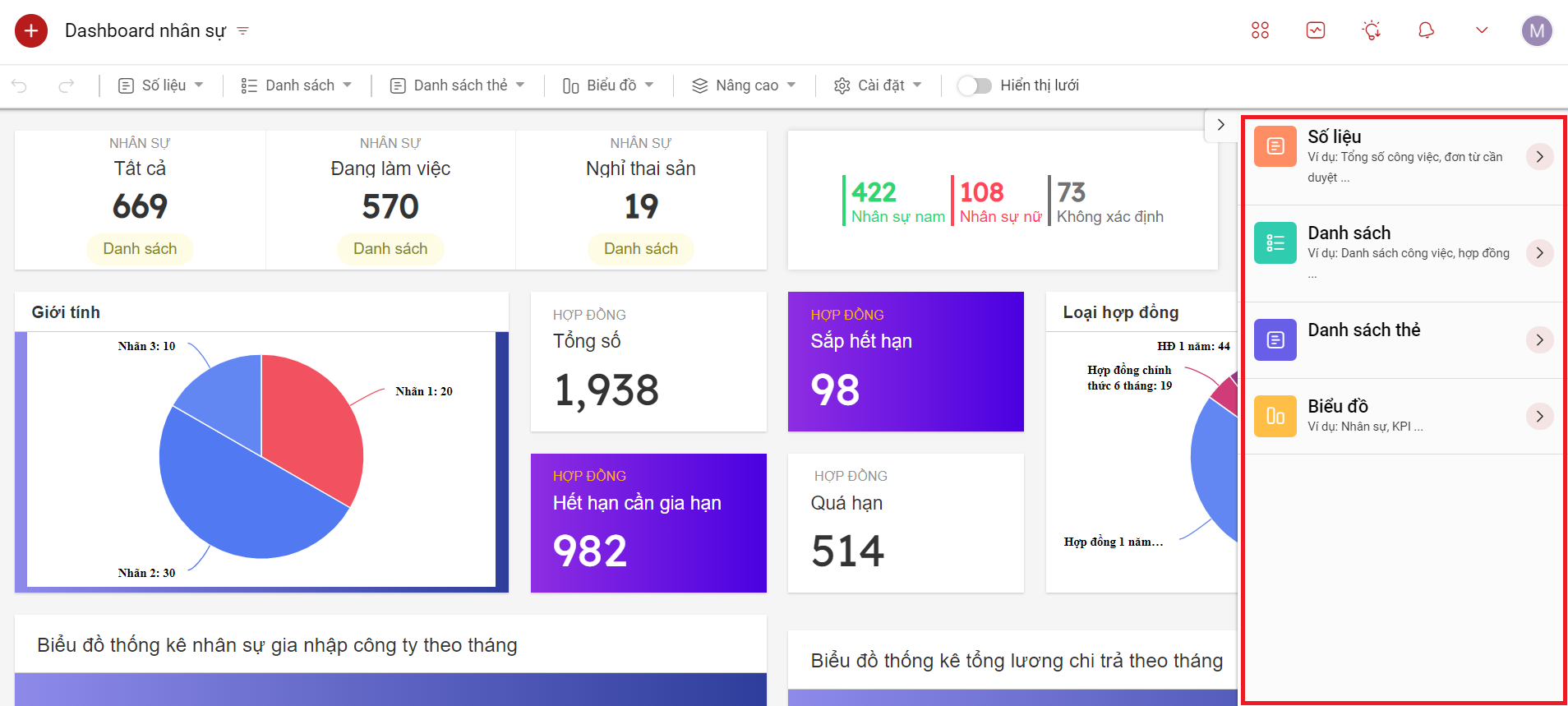
Task: Click the red plus add button
Action: click(31, 31)
